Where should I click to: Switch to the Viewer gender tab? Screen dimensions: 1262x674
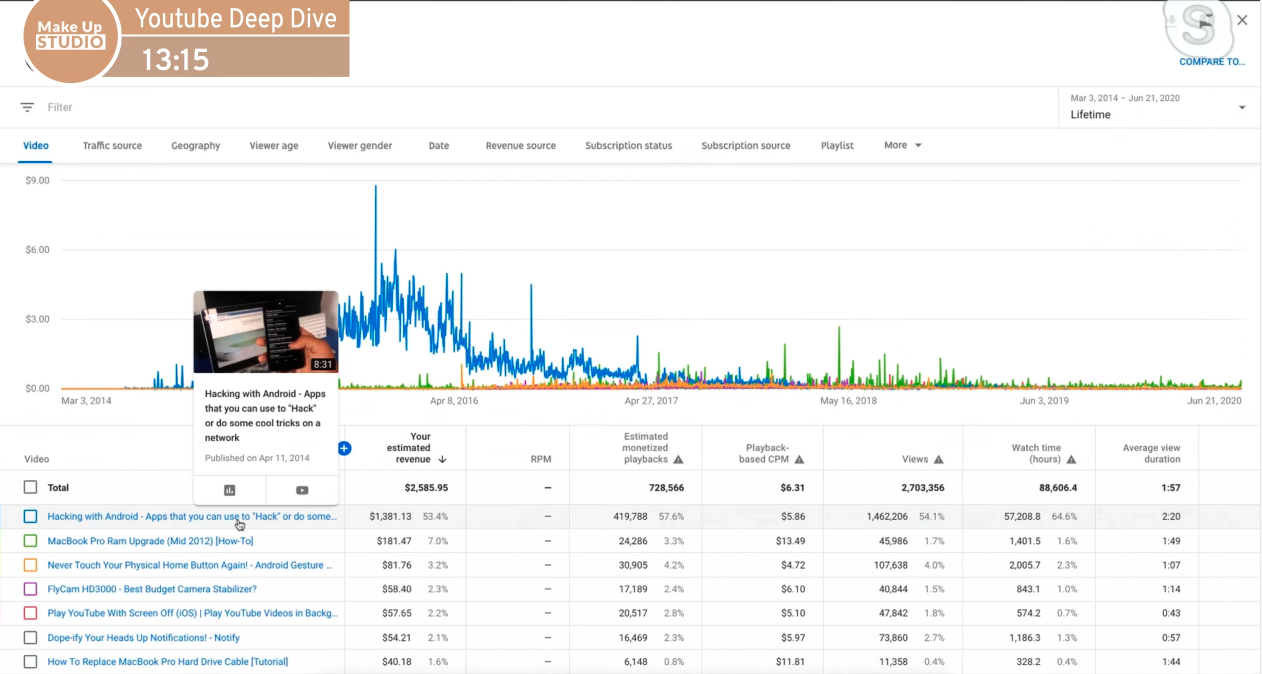pyautogui.click(x=360, y=145)
